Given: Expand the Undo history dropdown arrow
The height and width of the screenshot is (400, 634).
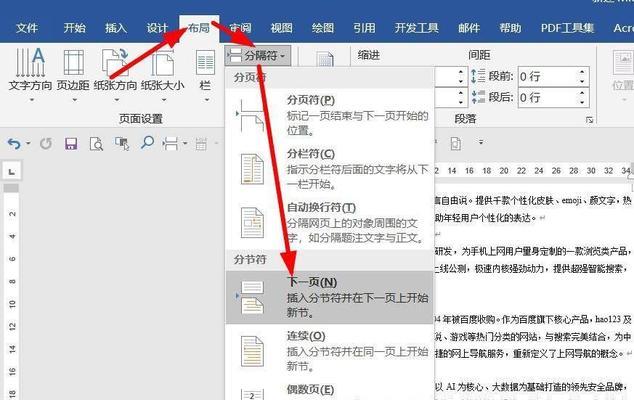Looking at the screenshot, I should coord(28,143).
